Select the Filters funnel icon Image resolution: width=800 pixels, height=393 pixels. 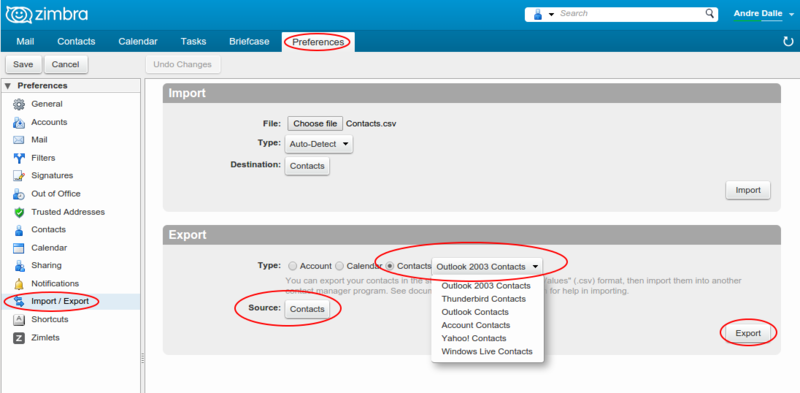tap(19, 158)
